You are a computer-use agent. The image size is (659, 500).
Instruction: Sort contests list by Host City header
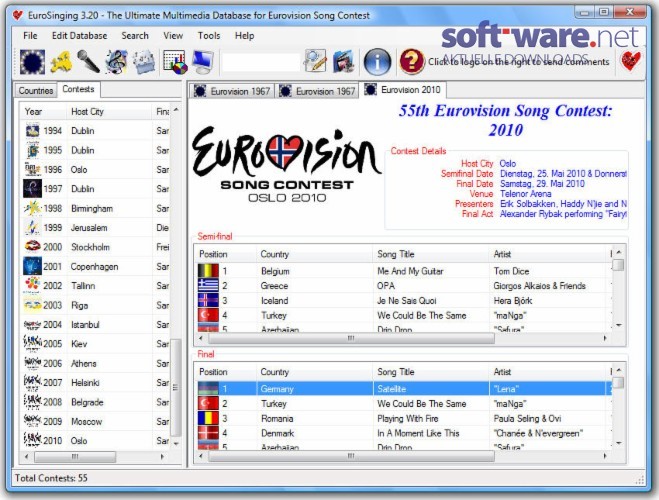[x=109, y=111]
